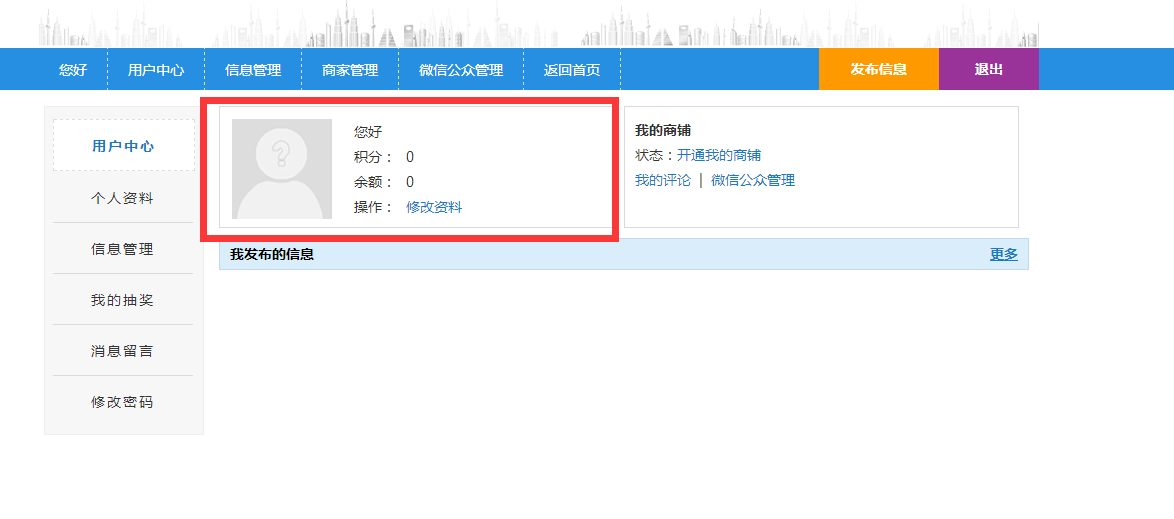Open 信息管理 in the top navigation bar
The image size is (1174, 519).
(x=253, y=70)
